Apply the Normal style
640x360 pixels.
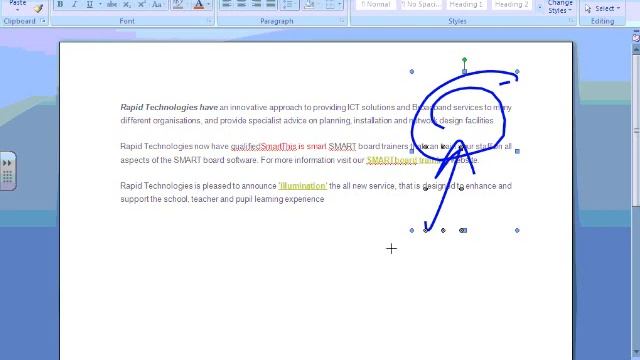[376, 4]
